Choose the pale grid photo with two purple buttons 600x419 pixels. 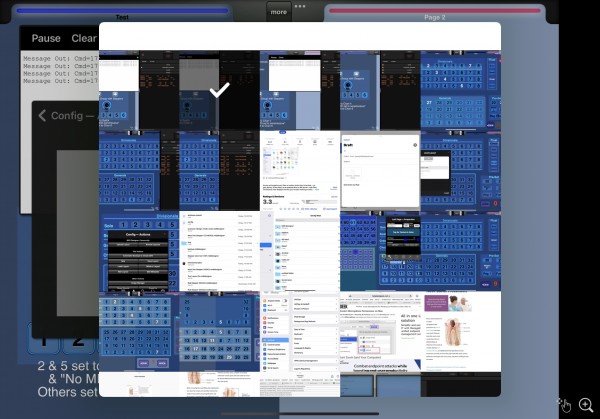tap(139, 331)
